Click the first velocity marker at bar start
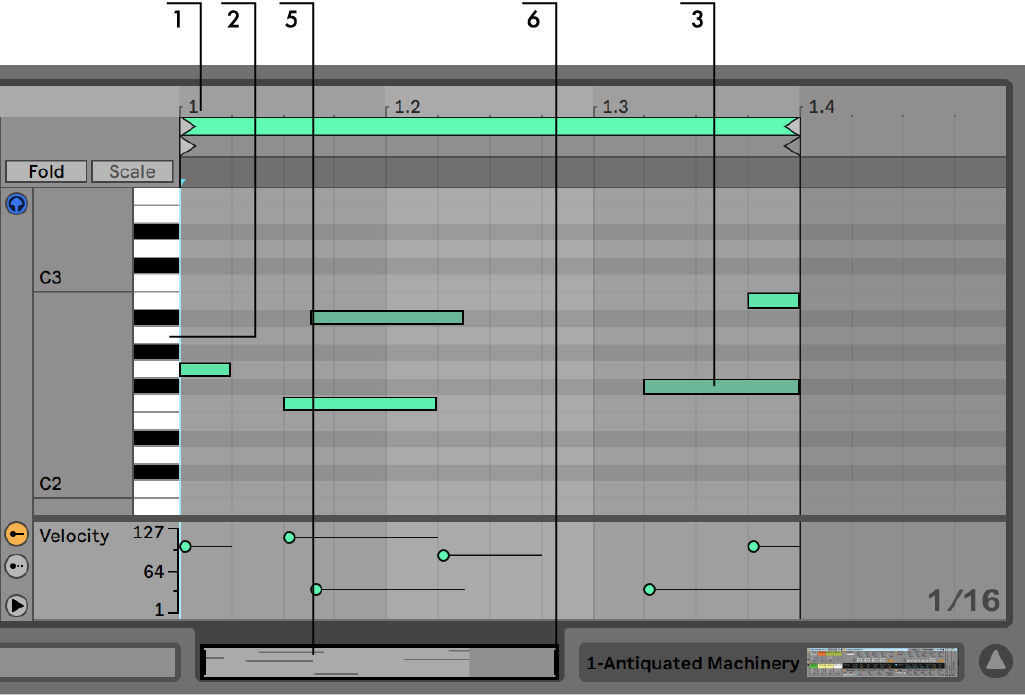Screen dimensions: 1025x695 [185, 546]
